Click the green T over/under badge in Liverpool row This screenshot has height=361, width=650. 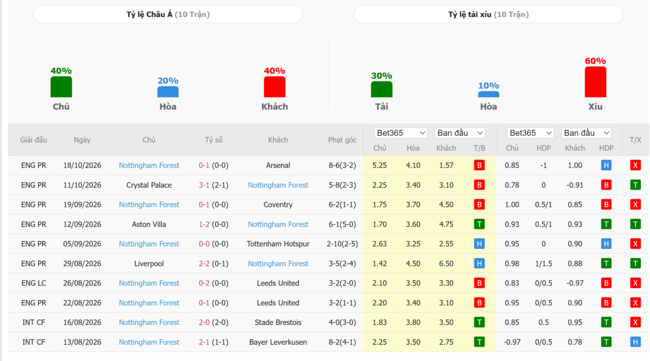(x=635, y=264)
